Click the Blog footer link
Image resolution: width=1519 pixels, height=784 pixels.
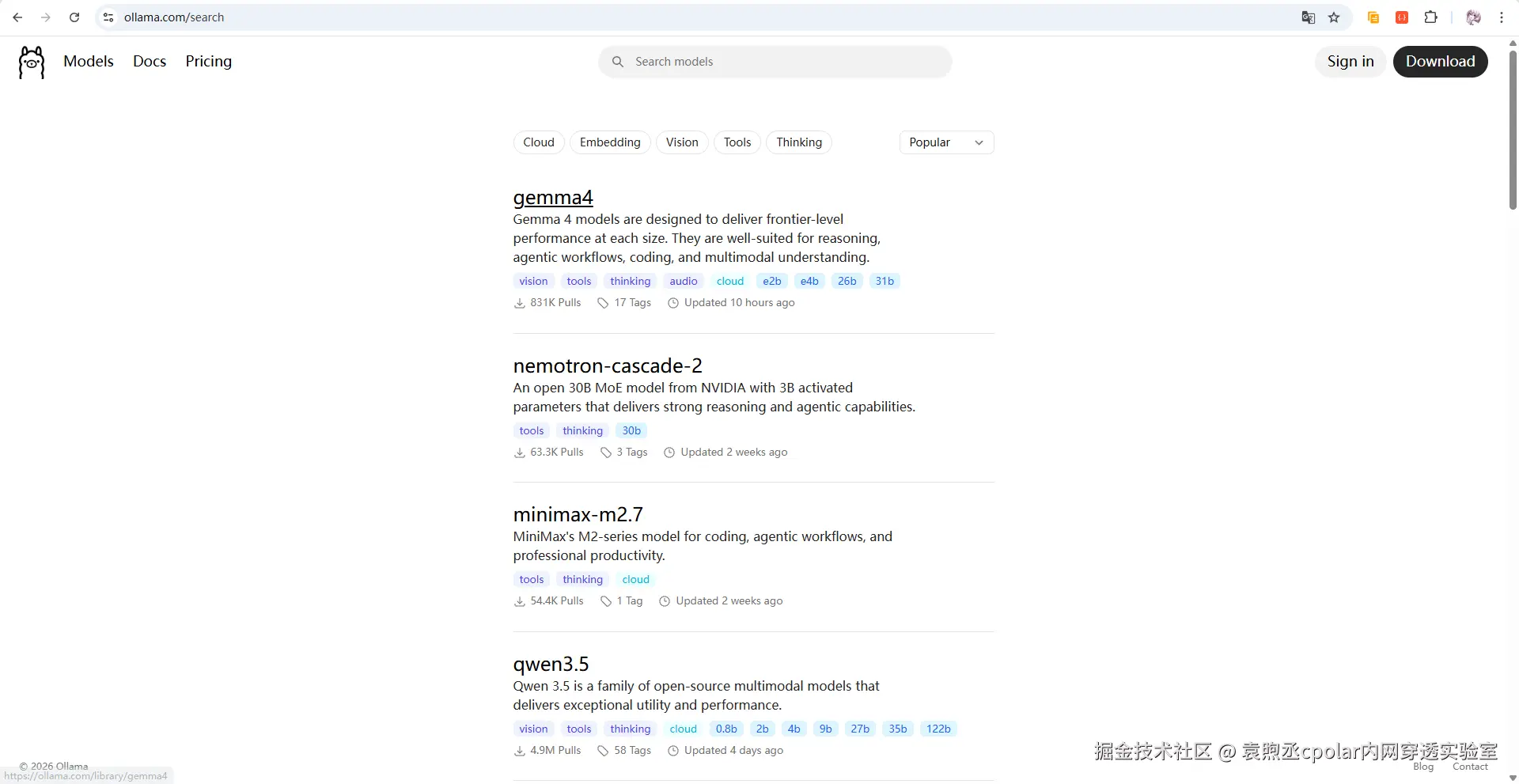point(1423,767)
